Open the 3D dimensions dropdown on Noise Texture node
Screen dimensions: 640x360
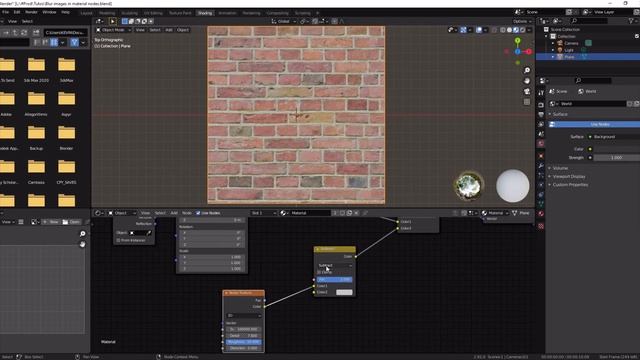coord(244,316)
